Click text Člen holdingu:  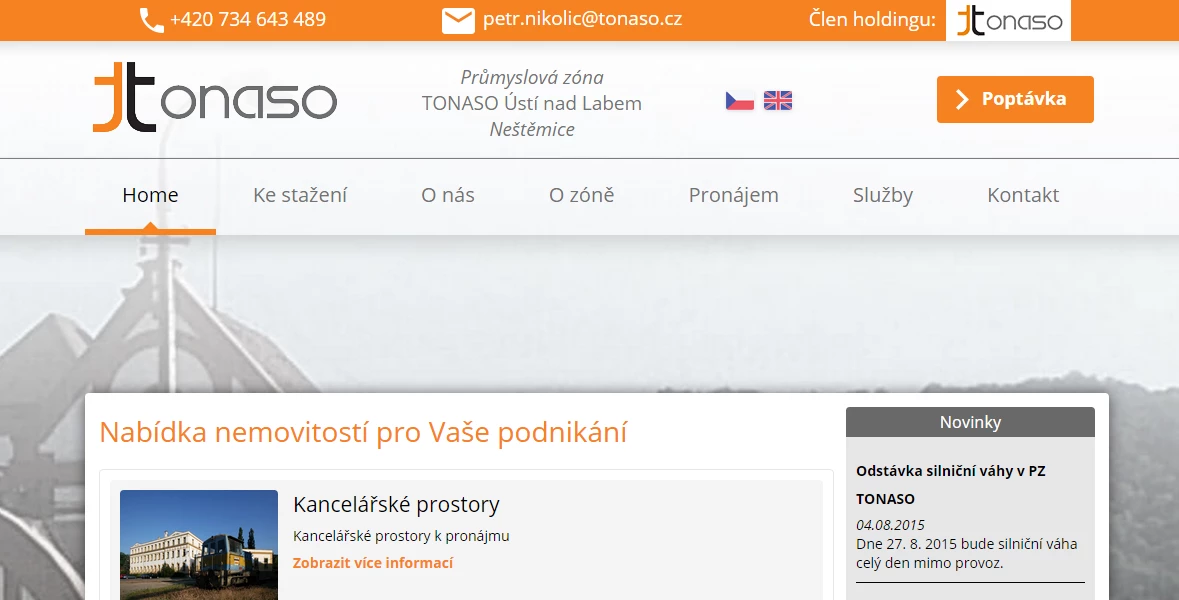pos(872,19)
